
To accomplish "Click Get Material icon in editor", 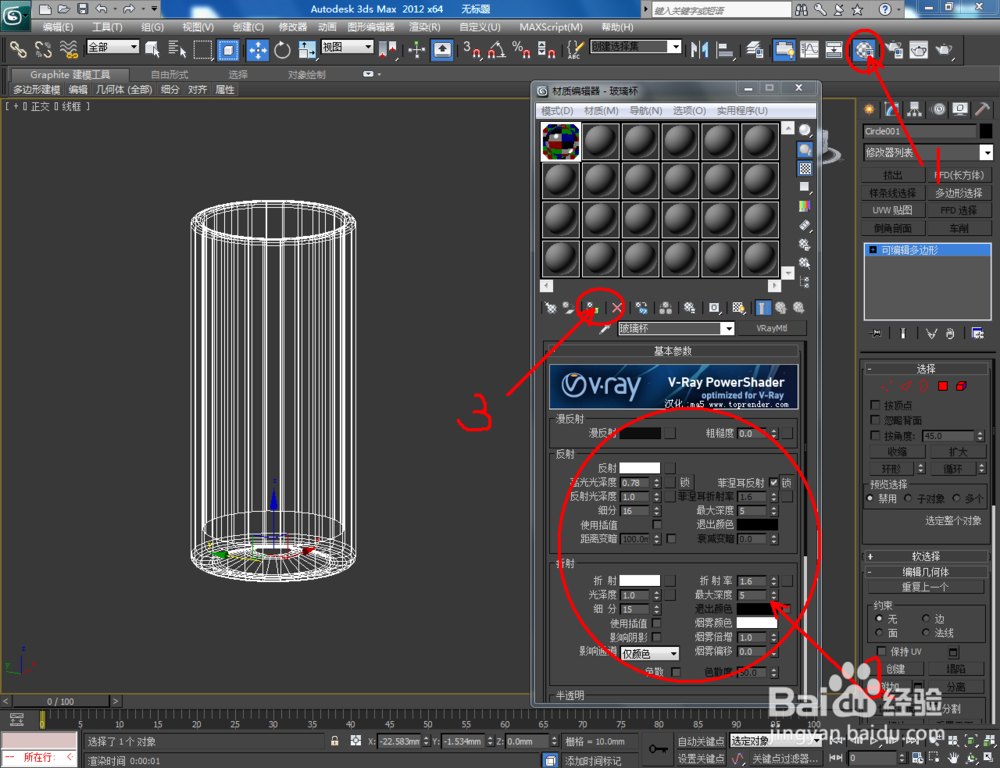I will pos(550,308).
